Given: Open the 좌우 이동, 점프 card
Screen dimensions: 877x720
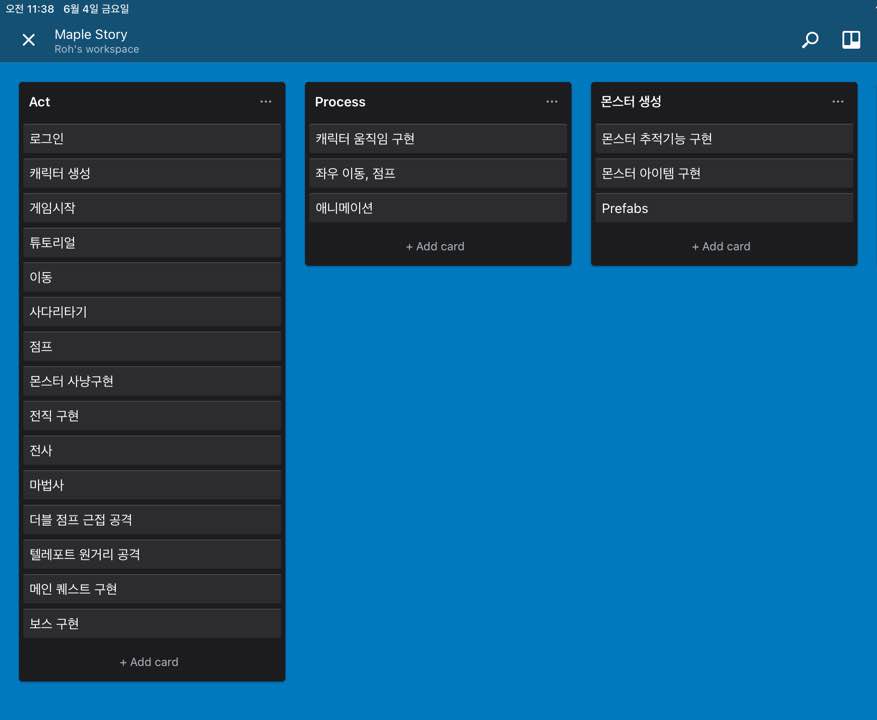Looking at the screenshot, I should point(438,173).
